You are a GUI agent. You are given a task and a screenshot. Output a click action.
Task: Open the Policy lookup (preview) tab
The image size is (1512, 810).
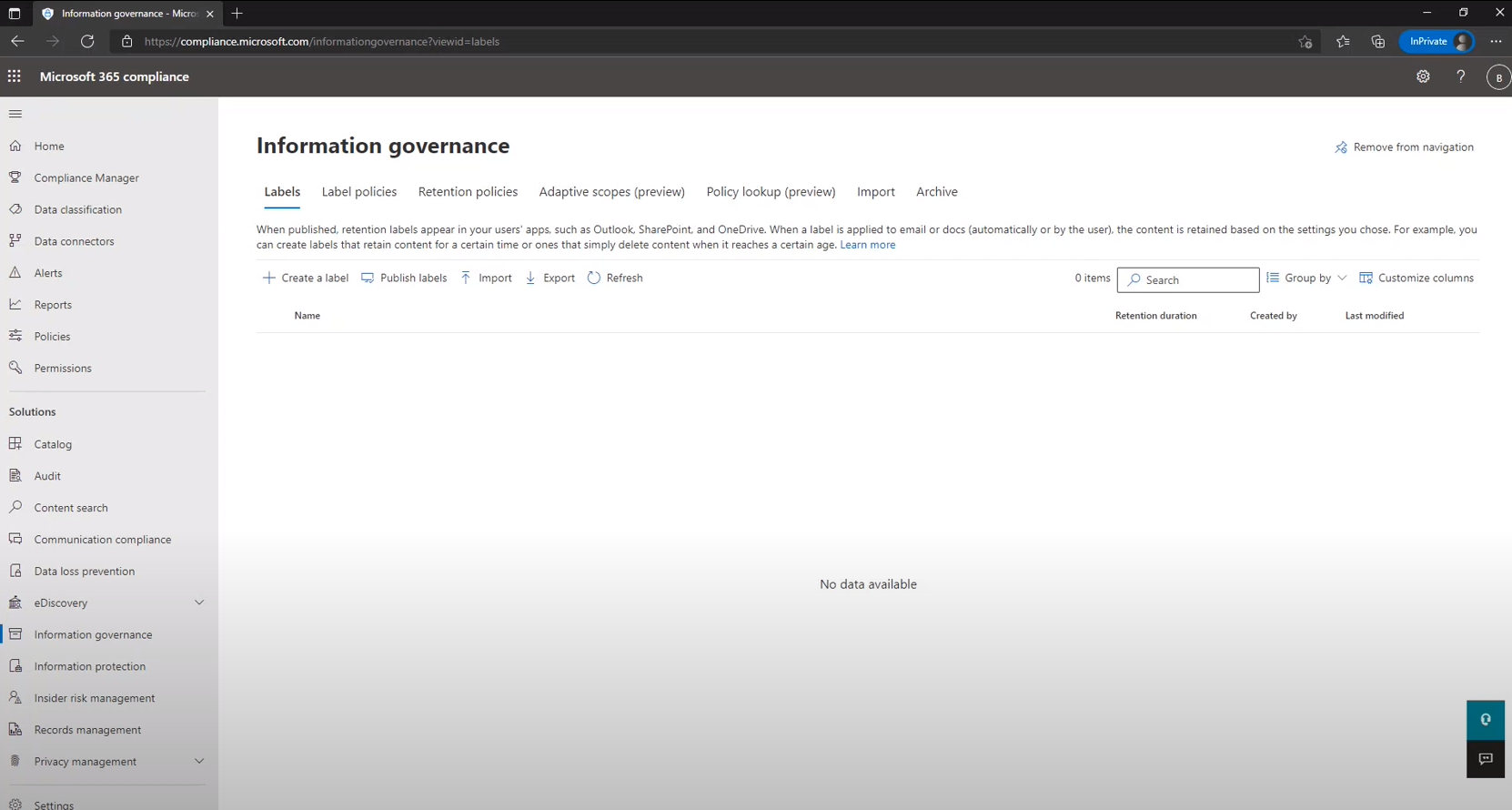click(x=771, y=192)
